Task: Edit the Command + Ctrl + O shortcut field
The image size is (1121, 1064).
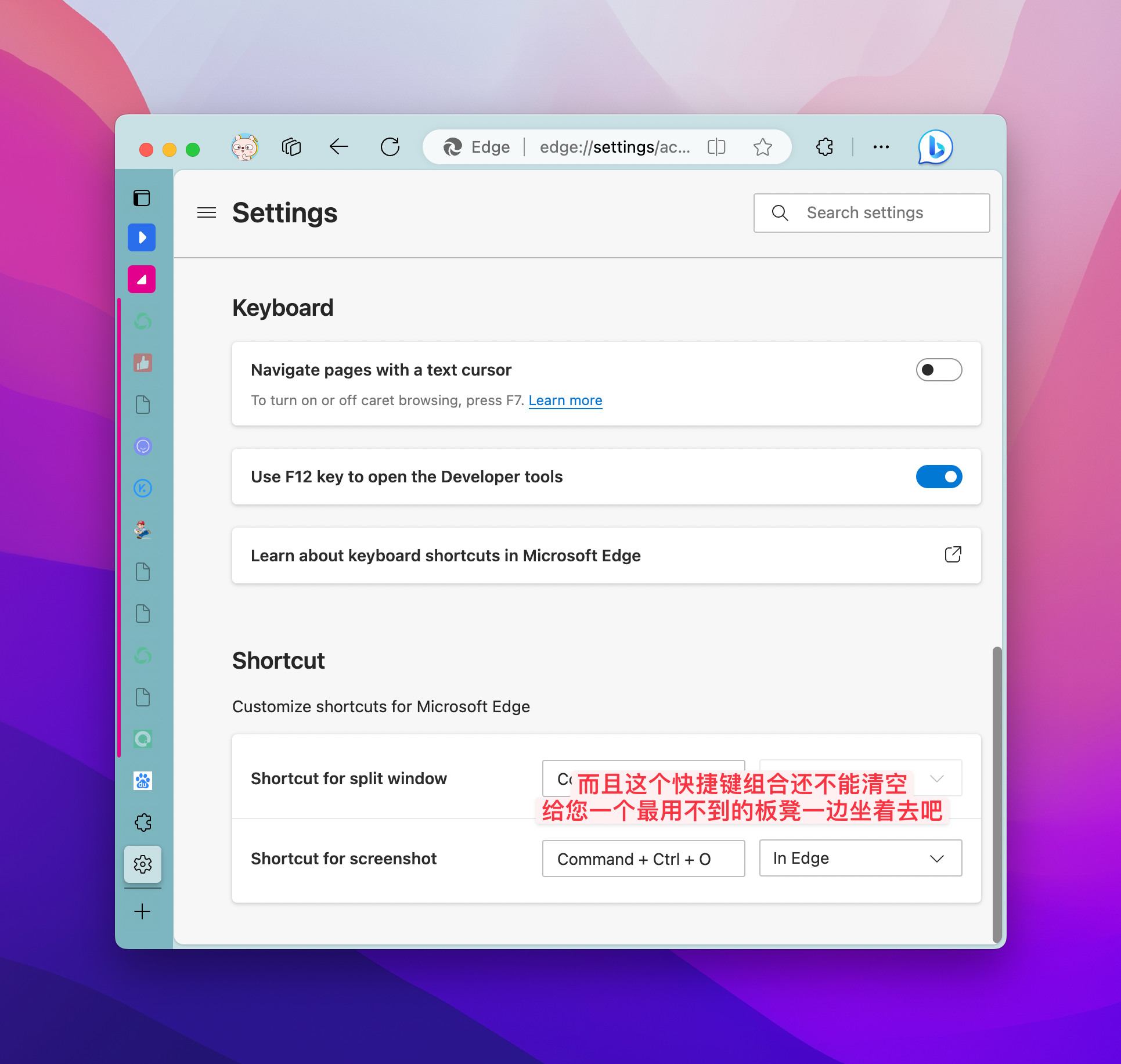Action: coord(644,859)
